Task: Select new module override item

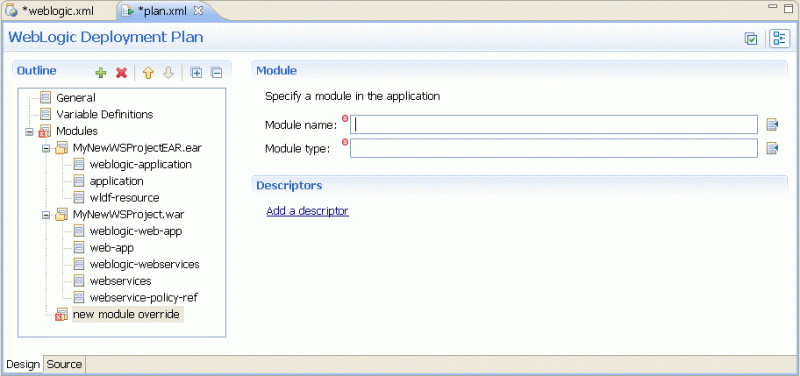Action: (x=127, y=314)
